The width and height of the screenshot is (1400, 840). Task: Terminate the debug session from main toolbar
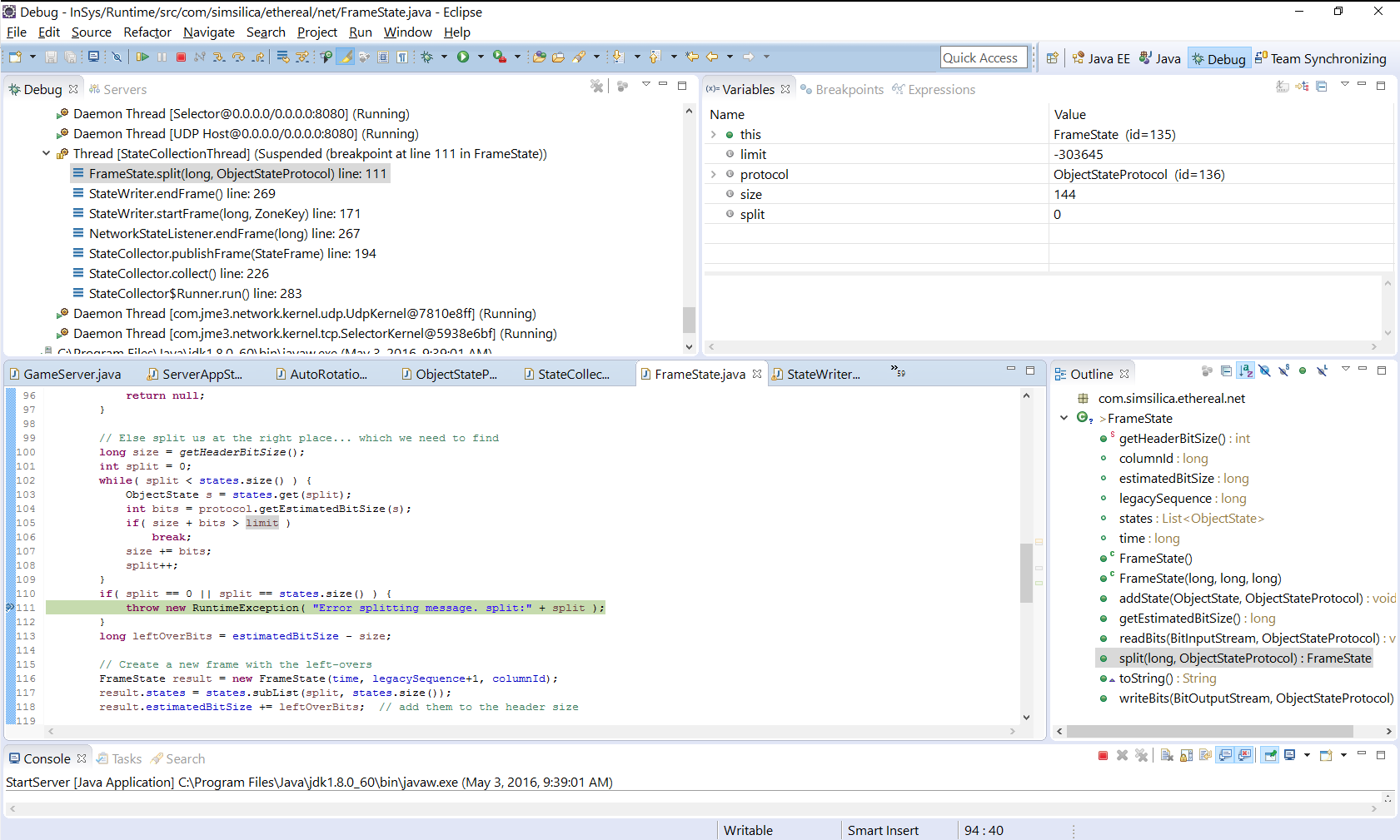pos(181,57)
